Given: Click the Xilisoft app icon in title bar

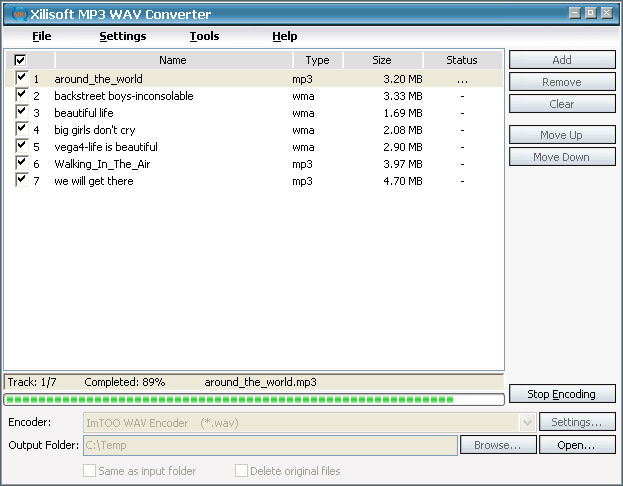Looking at the screenshot, I should [x=17, y=13].
